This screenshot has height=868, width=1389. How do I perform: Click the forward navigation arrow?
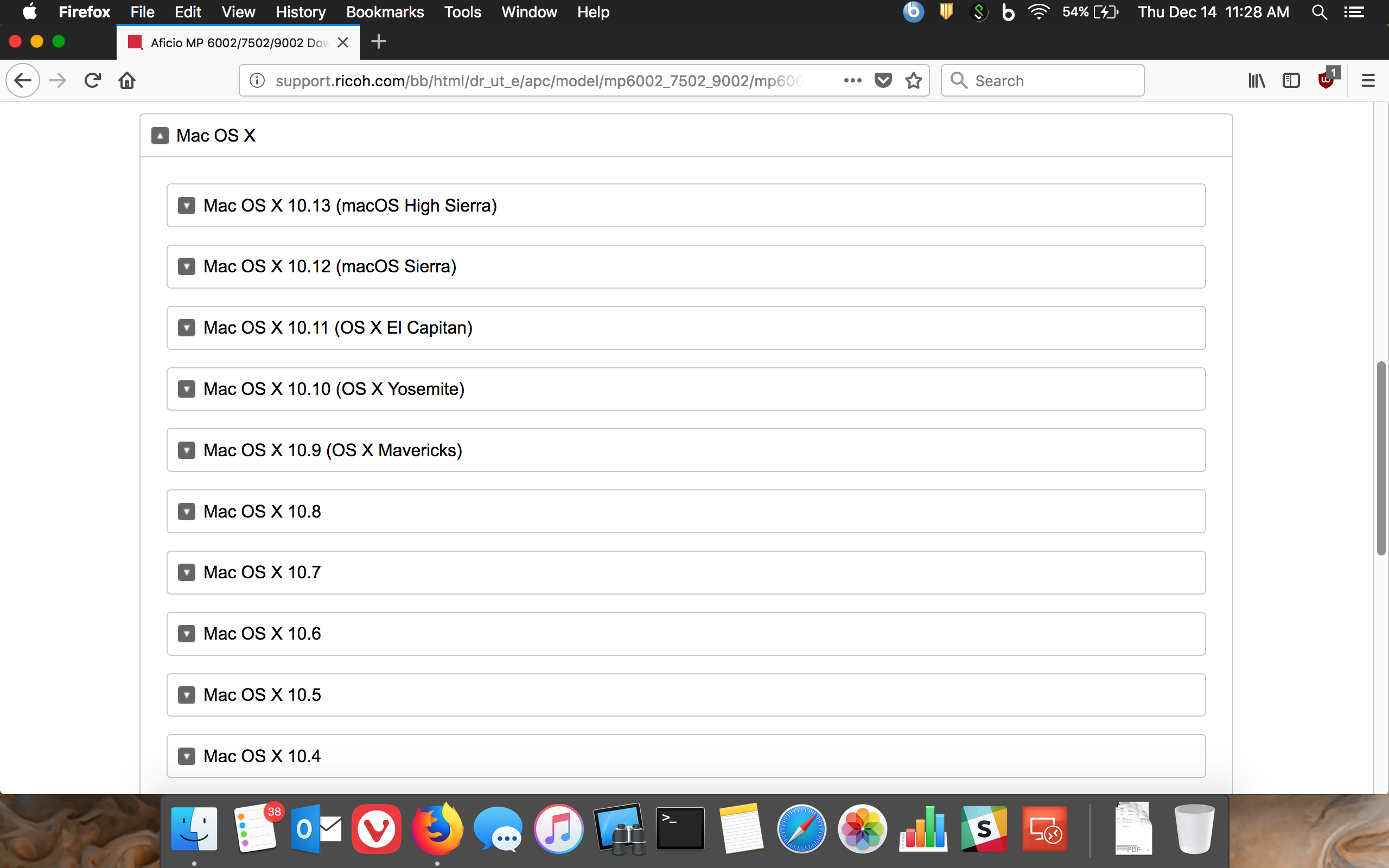pos(58,80)
